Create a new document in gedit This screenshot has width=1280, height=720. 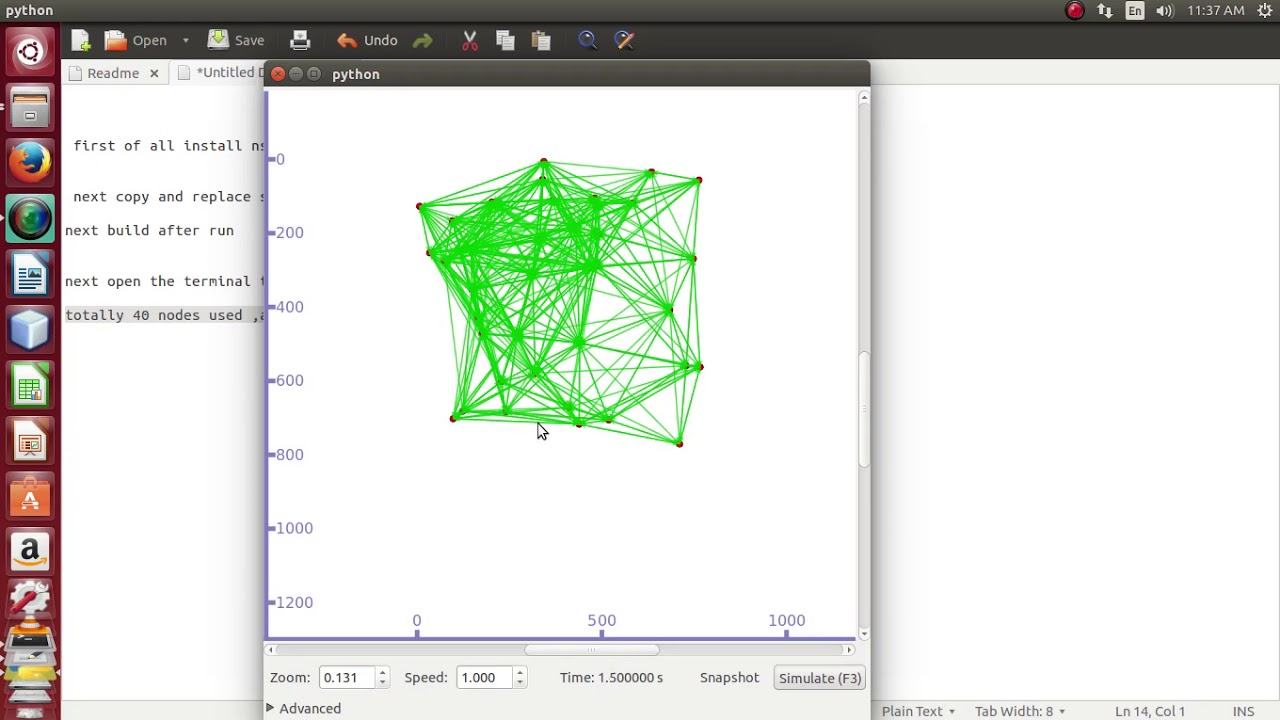81,41
